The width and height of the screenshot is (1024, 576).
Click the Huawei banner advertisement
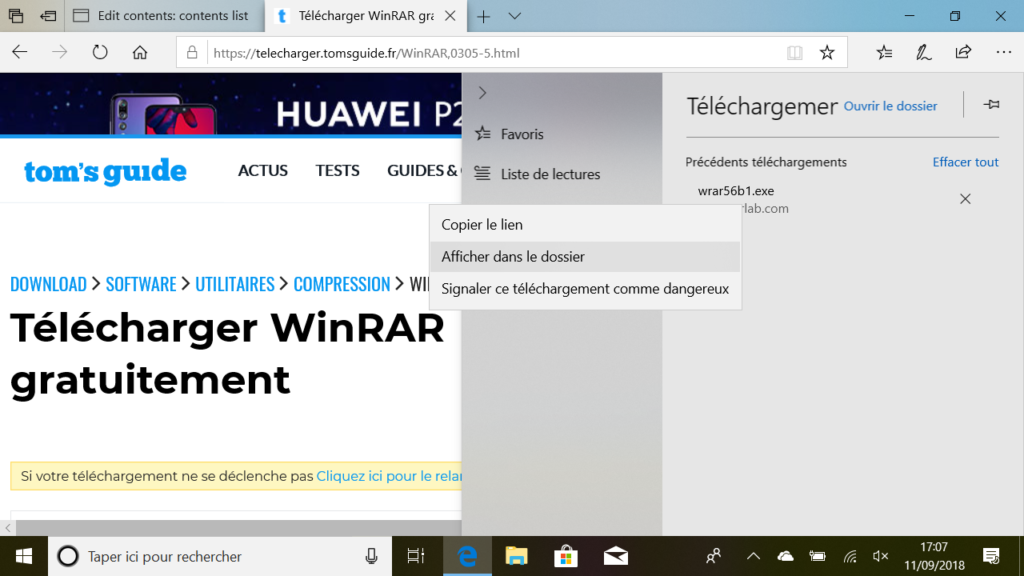click(x=231, y=104)
